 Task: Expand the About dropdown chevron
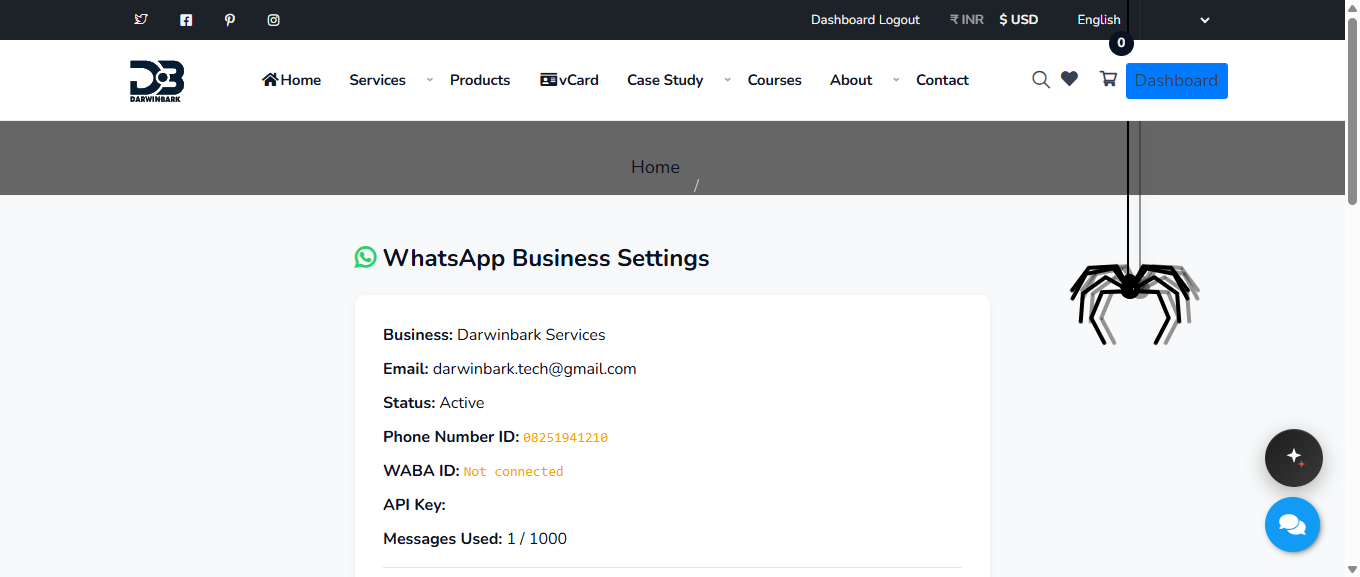[x=896, y=79]
